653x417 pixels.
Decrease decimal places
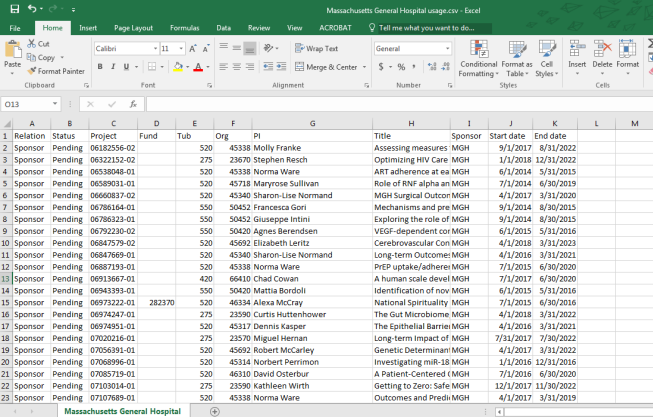pos(446,67)
